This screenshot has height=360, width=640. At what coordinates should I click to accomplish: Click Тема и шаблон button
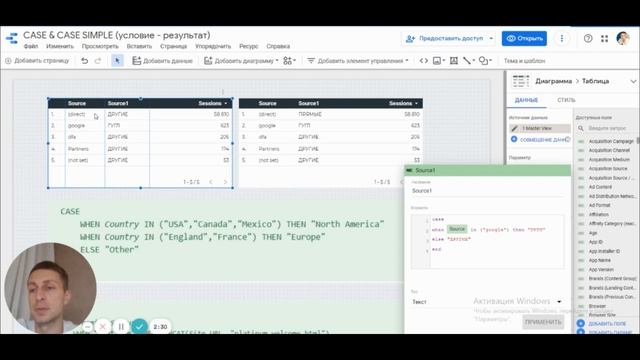524,61
